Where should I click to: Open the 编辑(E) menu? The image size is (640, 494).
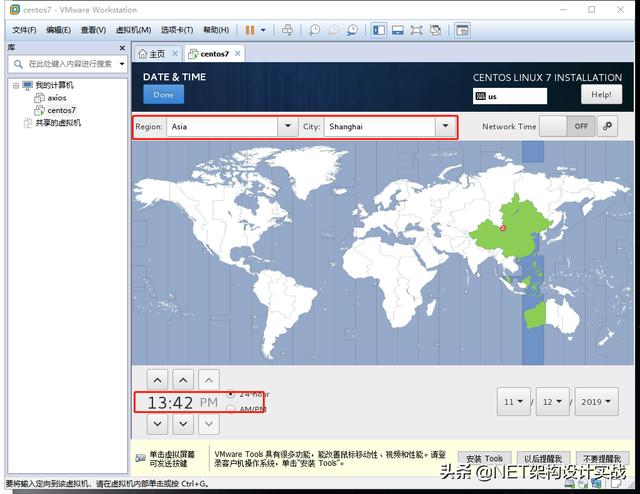[58, 30]
